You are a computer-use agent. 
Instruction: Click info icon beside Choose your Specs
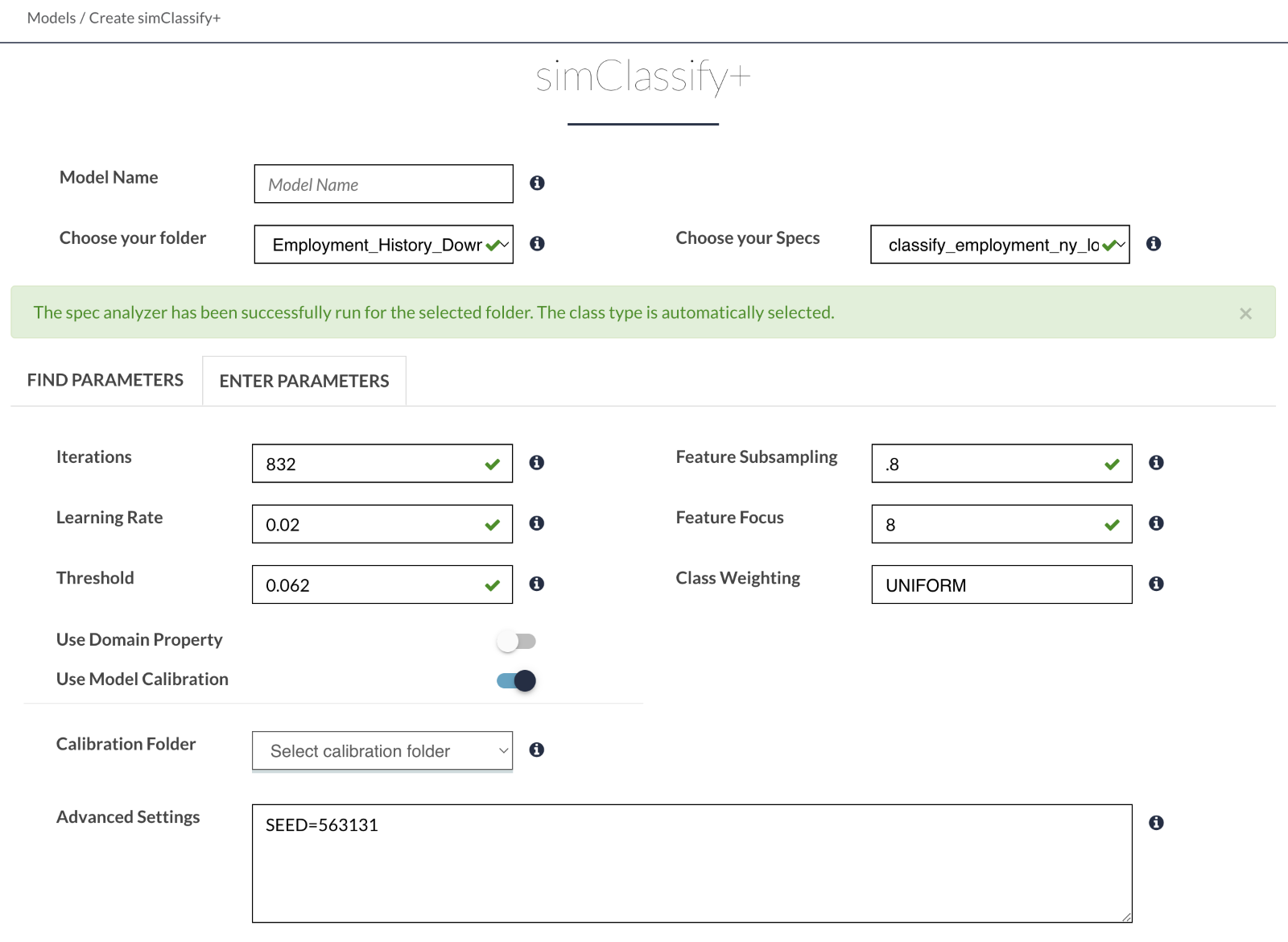pyautogui.click(x=1153, y=244)
